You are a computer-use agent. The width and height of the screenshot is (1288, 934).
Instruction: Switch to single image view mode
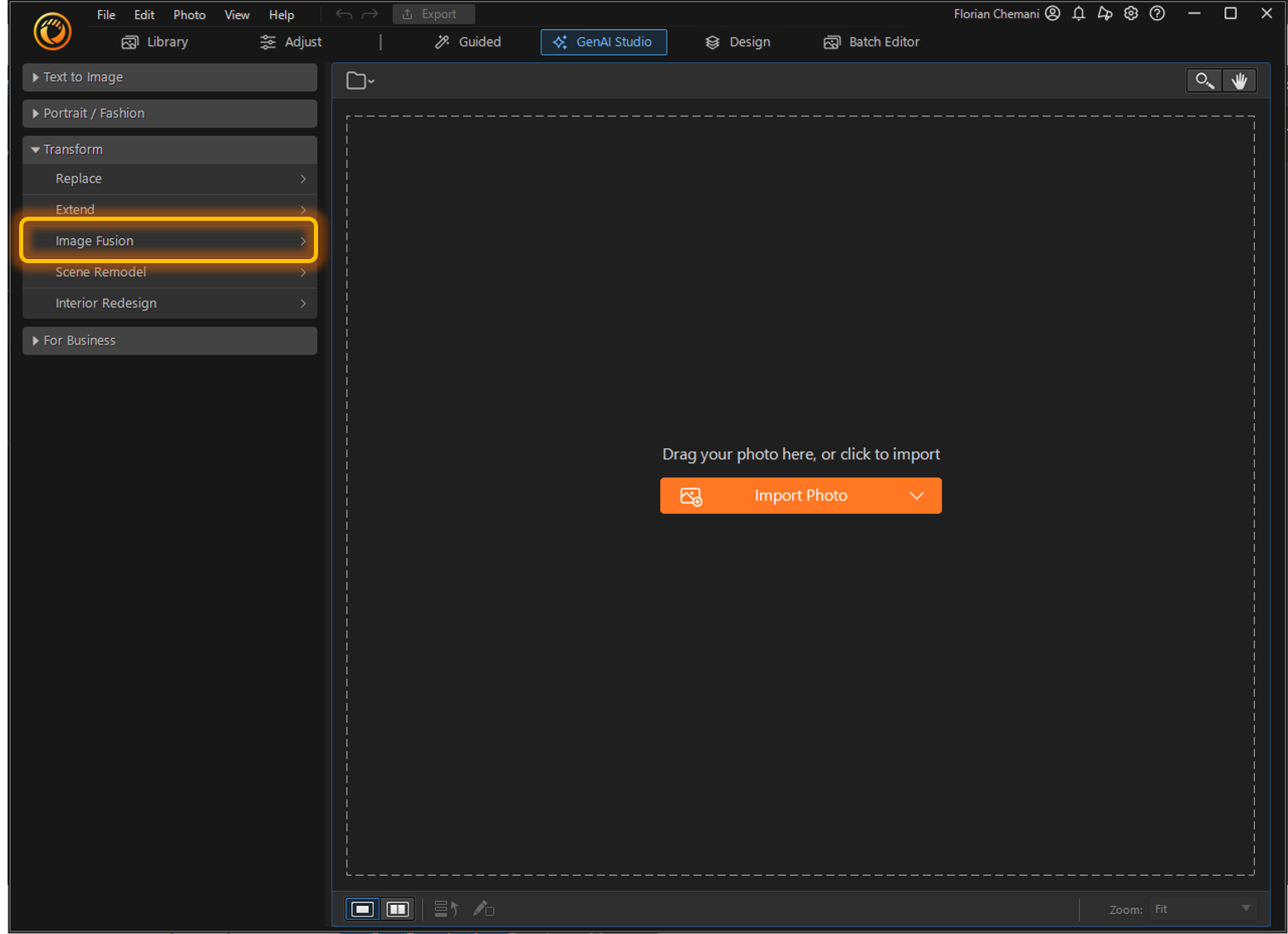pyautogui.click(x=361, y=908)
